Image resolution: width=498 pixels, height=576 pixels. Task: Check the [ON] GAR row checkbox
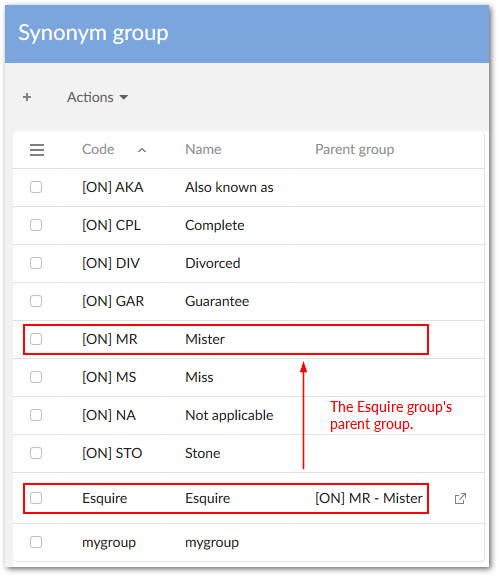pyautogui.click(x=36, y=301)
